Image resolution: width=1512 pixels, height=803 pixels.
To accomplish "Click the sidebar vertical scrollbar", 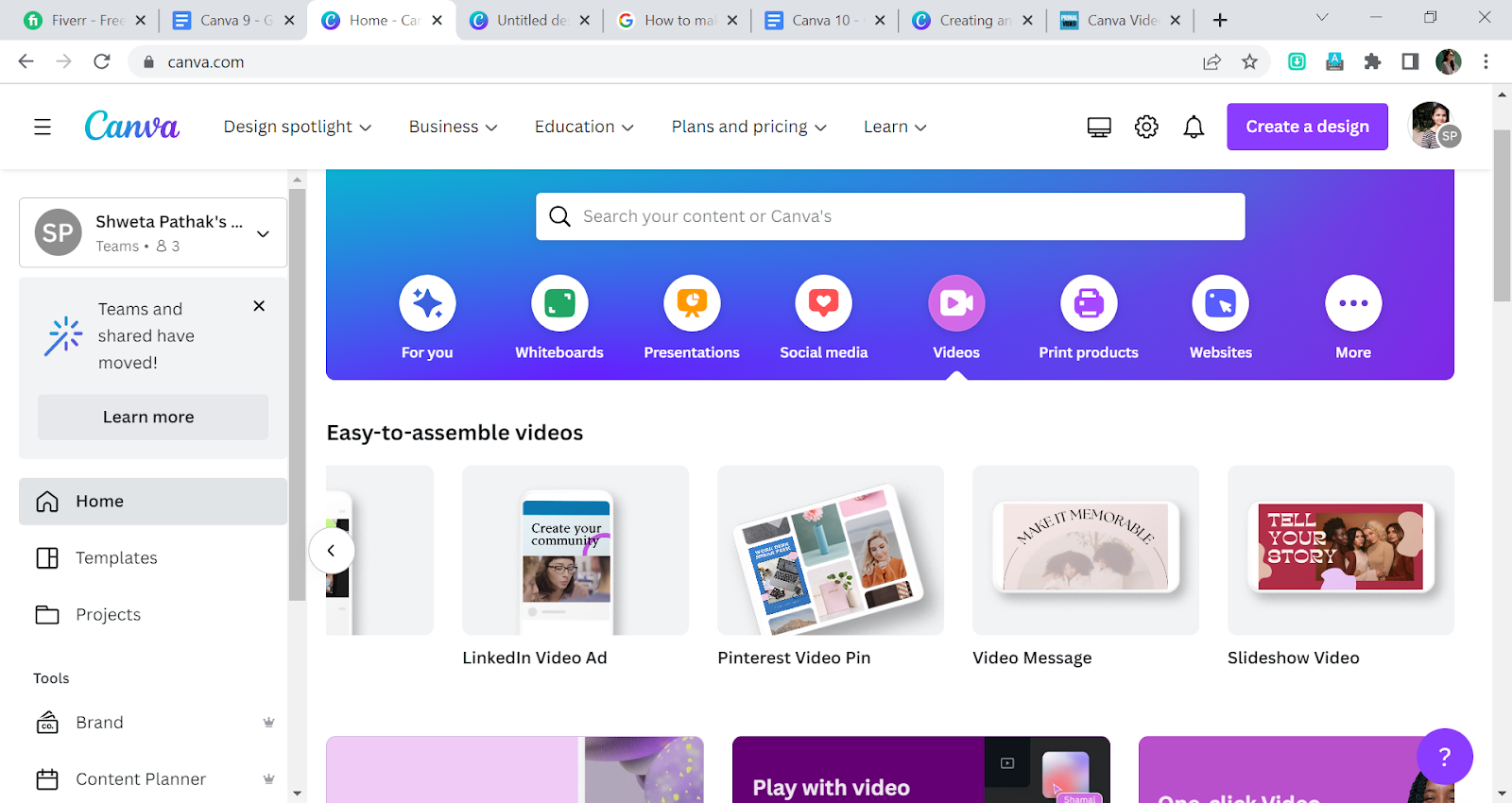I will [297, 394].
